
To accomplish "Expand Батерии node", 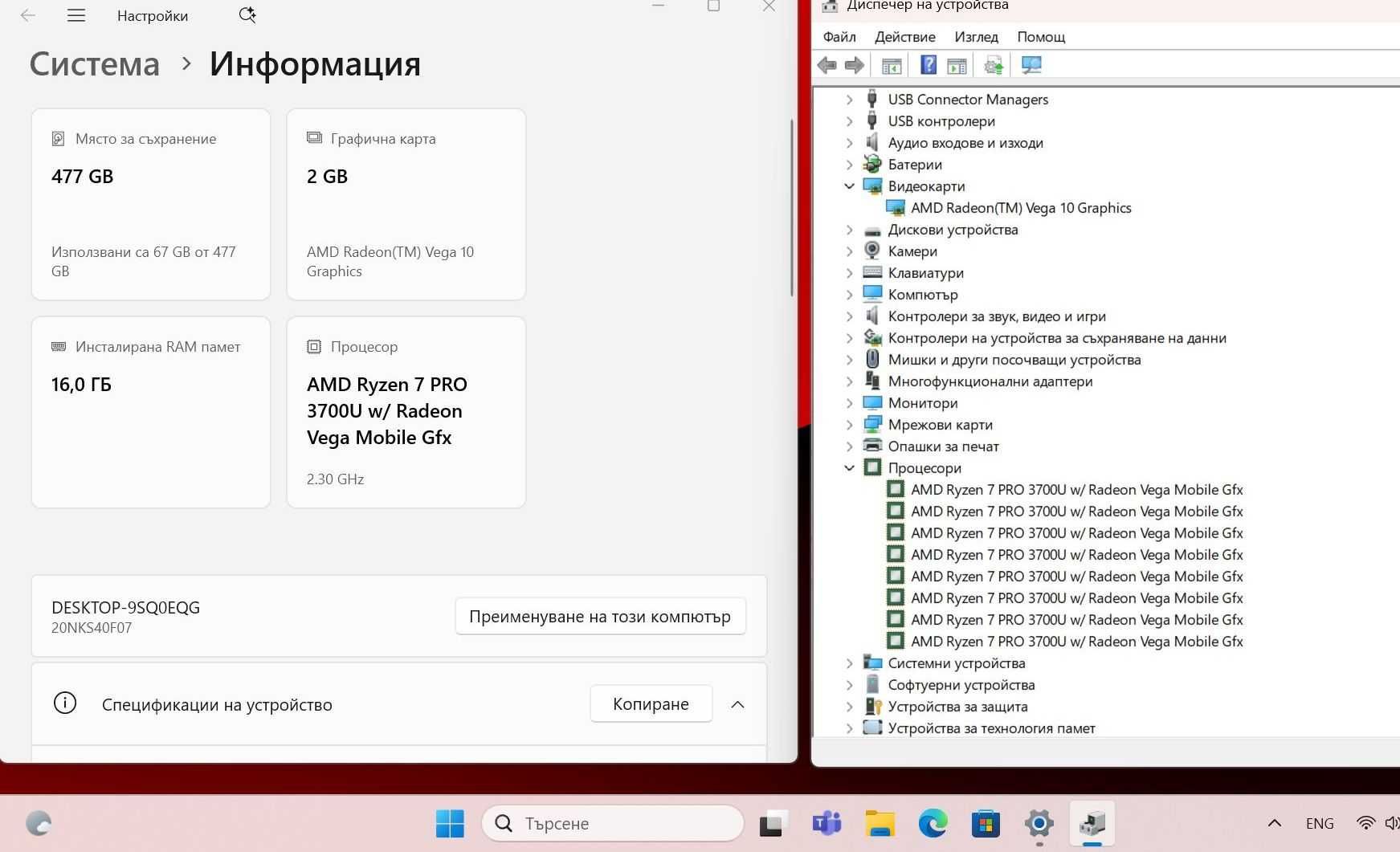I will (x=850, y=165).
